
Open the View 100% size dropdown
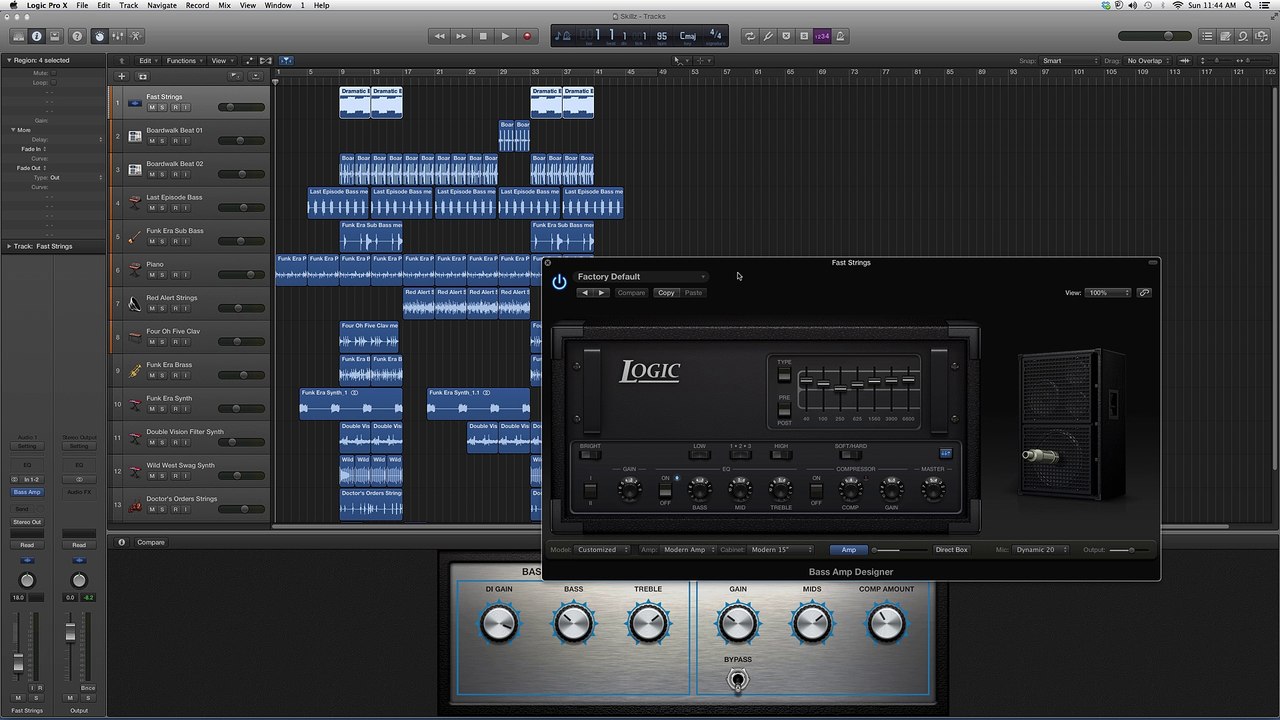tap(1108, 293)
